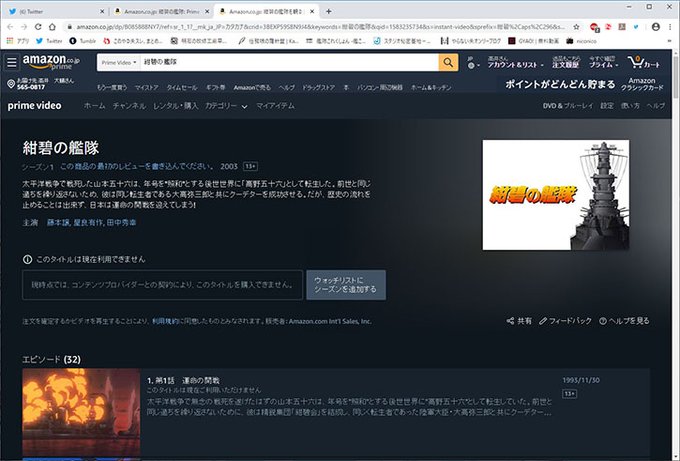Open the Chrome profile avatar icon

(656, 27)
